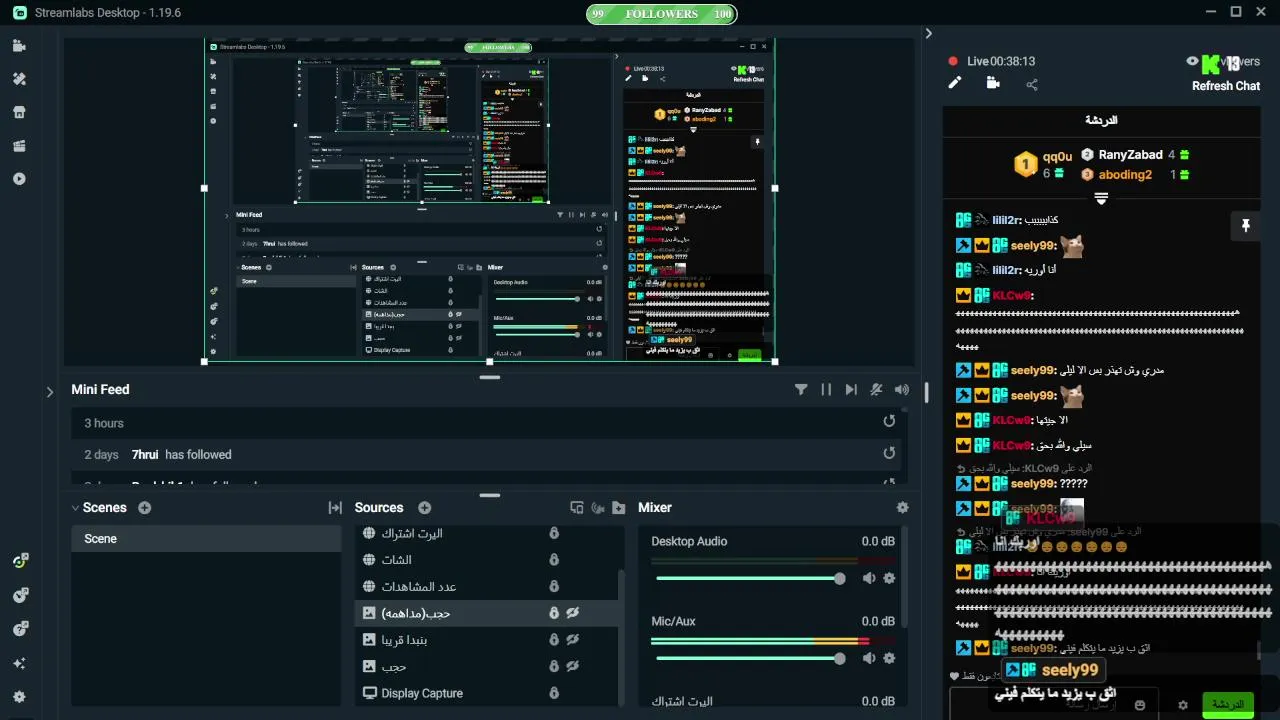The height and width of the screenshot is (720, 1280).
Task: Click the pin icon in chat
Action: tap(1245, 227)
